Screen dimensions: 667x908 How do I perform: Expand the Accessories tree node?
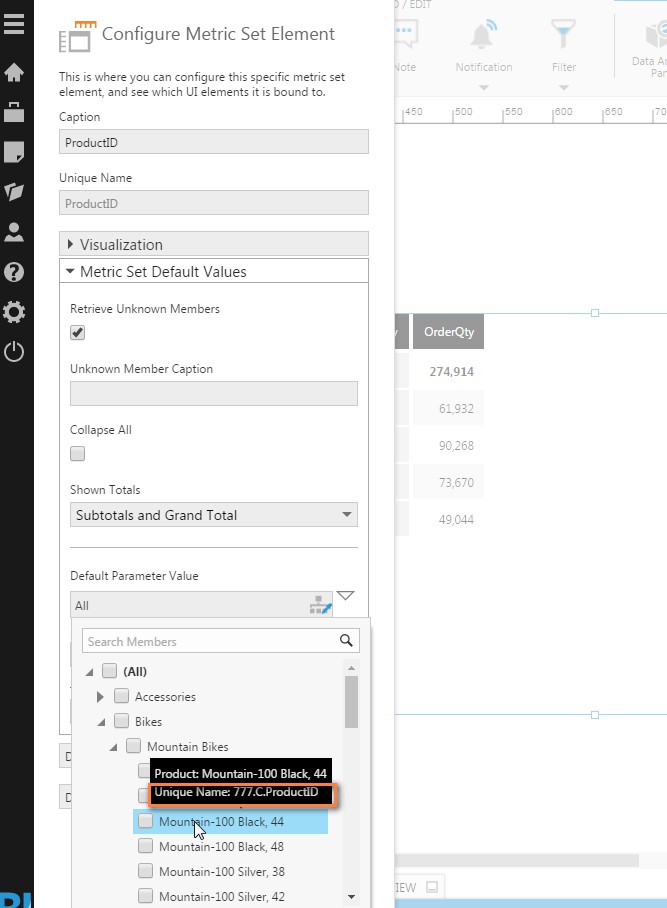(x=100, y=696)
